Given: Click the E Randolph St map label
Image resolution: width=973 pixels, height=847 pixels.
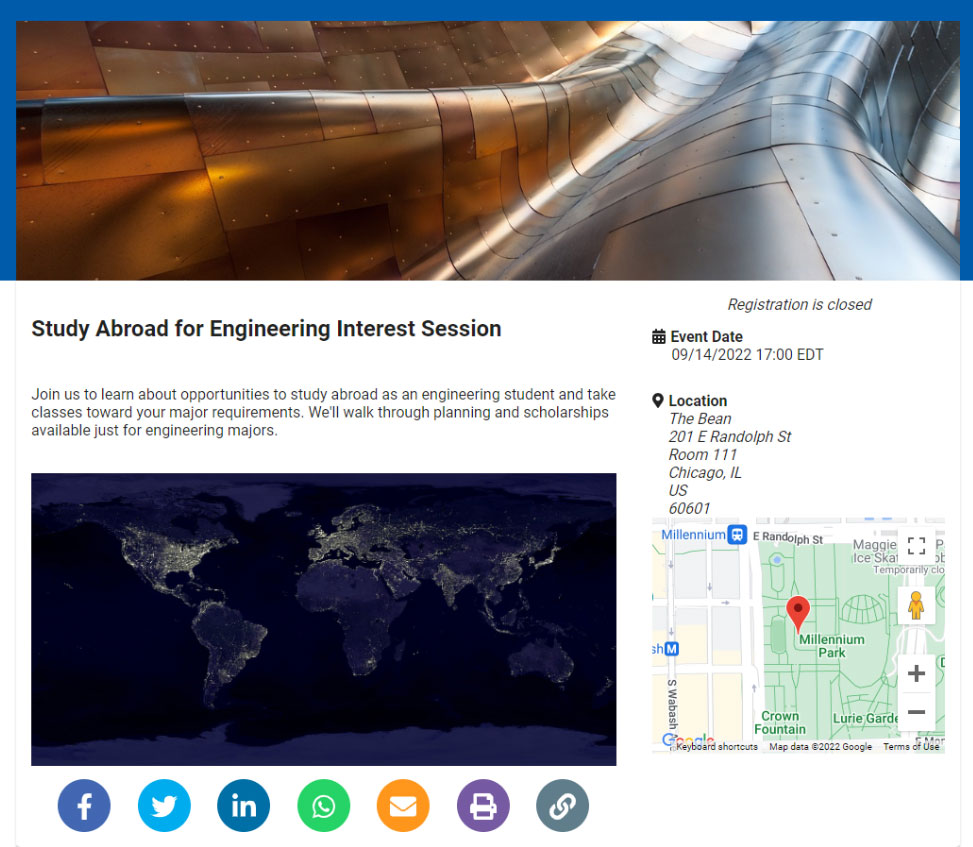Looking at the screenshot, I should click(x=787, y=537).
